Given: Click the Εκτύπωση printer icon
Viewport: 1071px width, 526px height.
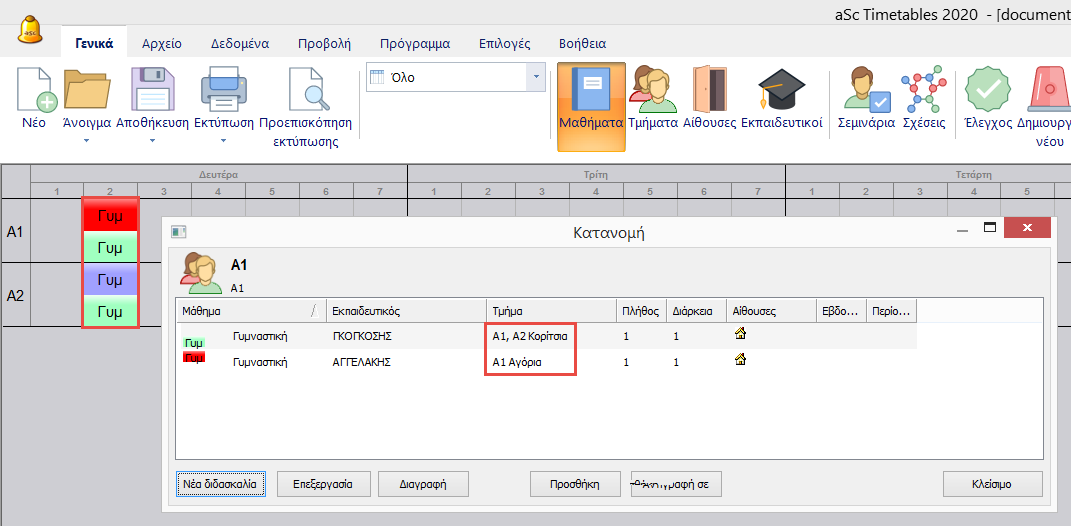Looking at the screenshot, I should click(223, 92).
